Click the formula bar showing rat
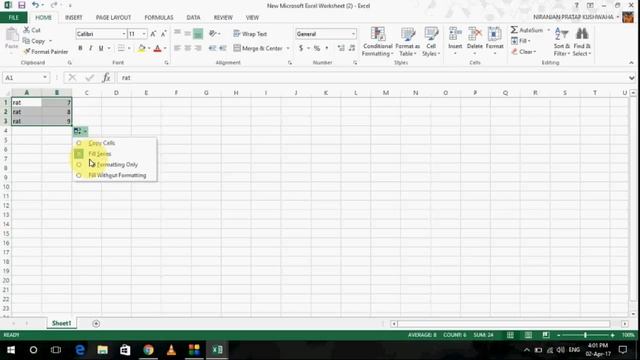640x360 pixels. [371, 78]
